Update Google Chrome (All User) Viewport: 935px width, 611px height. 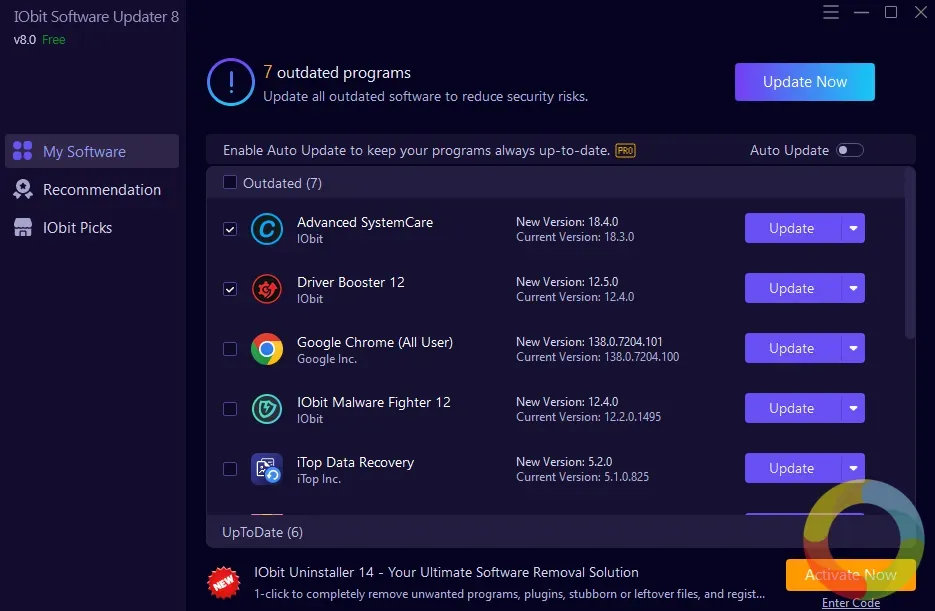click(792, 348)
